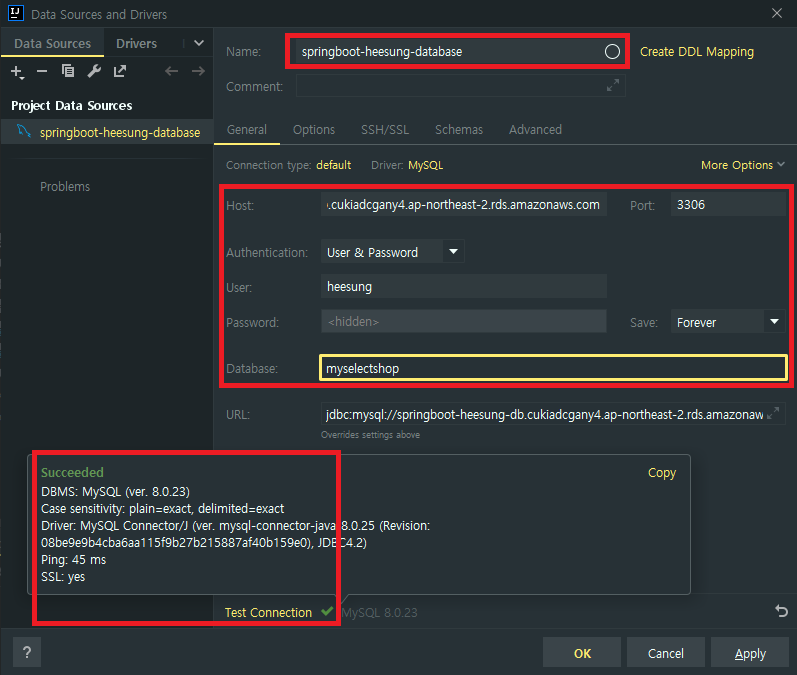Switch to the Drivers tab
797x675 pixels.
(136, 44)
